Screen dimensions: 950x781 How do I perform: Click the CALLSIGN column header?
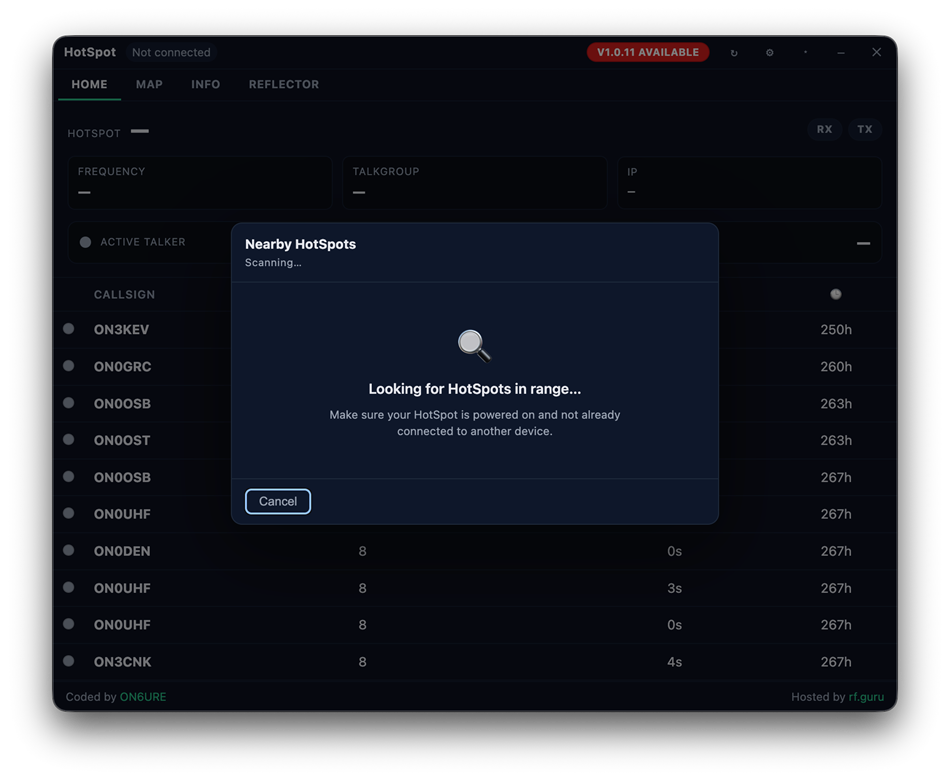tap(124, 294)
